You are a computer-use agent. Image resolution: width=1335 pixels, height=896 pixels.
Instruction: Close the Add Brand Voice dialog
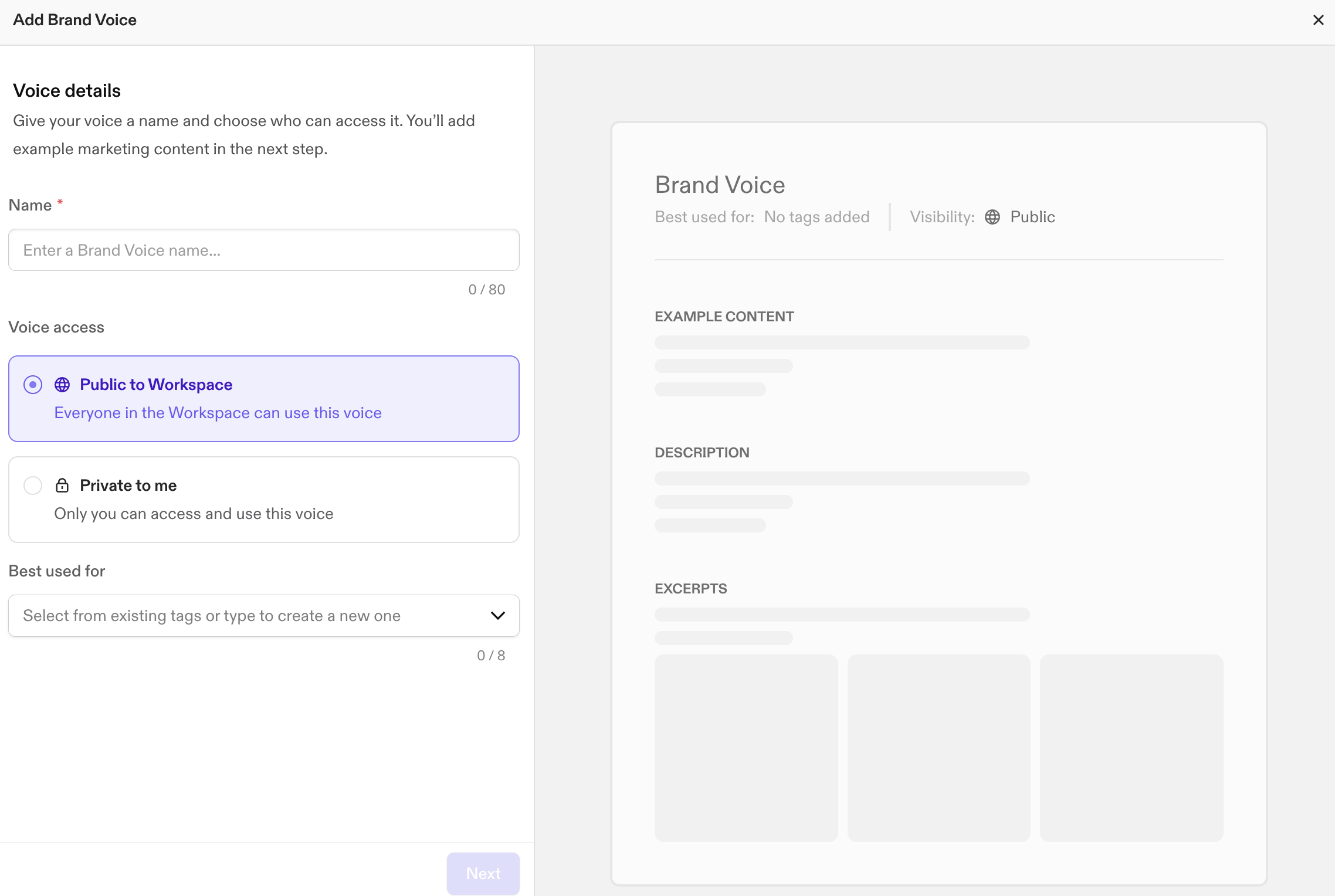(1318, 20)
